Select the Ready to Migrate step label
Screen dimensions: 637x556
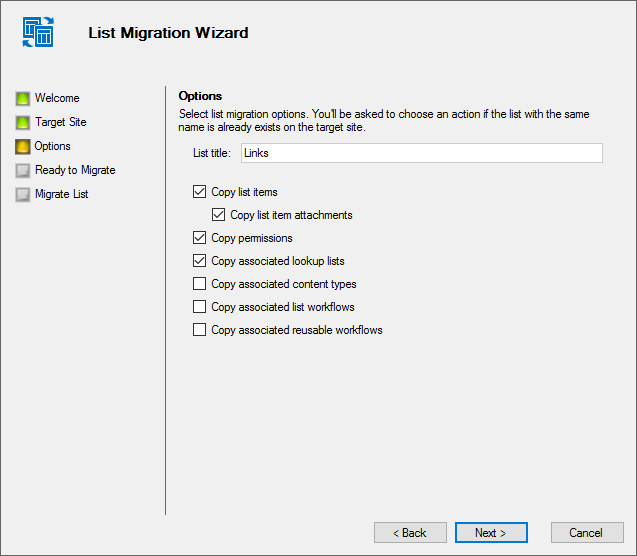[75, 170]
